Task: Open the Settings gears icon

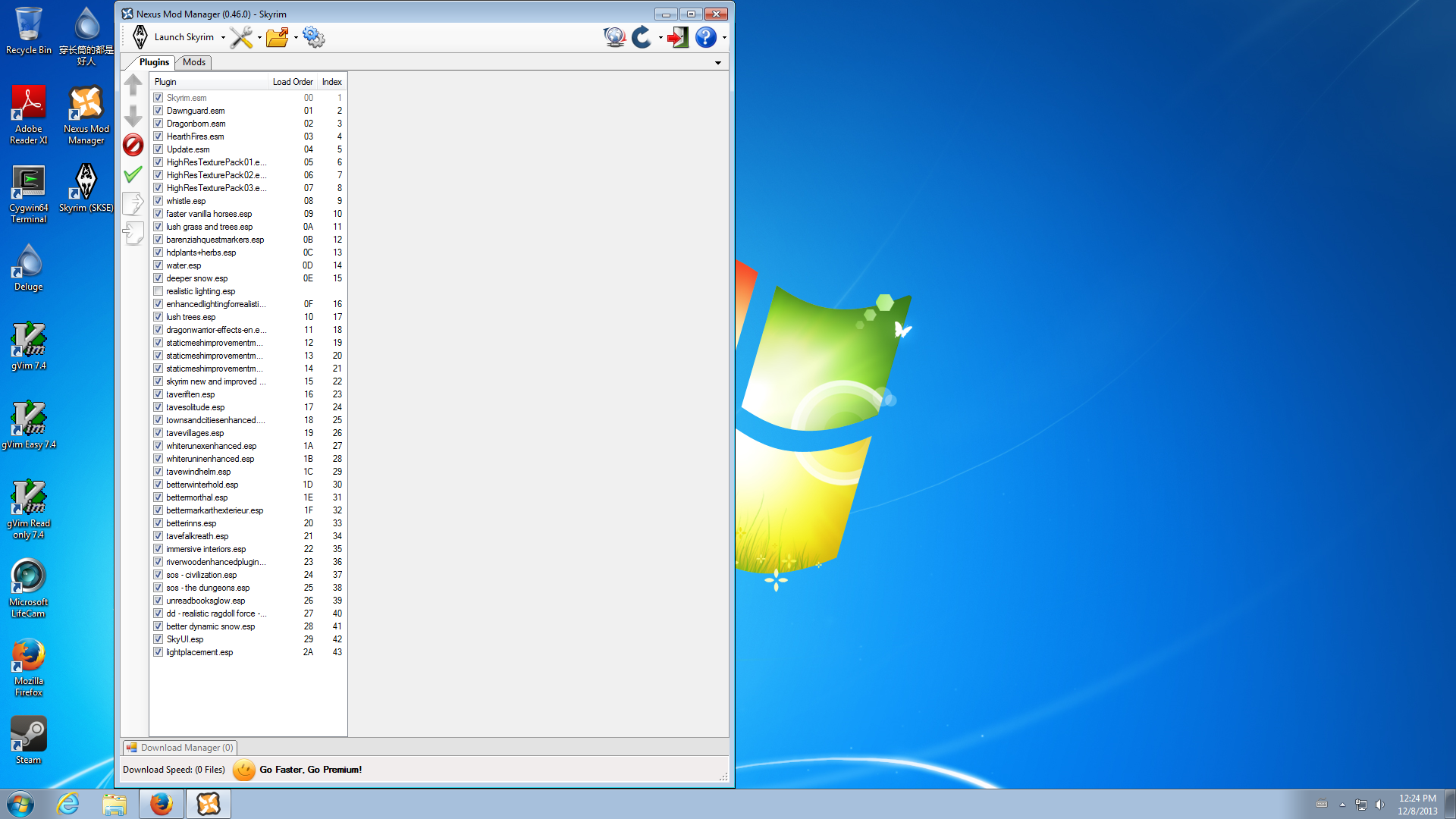Action: click(x=313, y=36)
